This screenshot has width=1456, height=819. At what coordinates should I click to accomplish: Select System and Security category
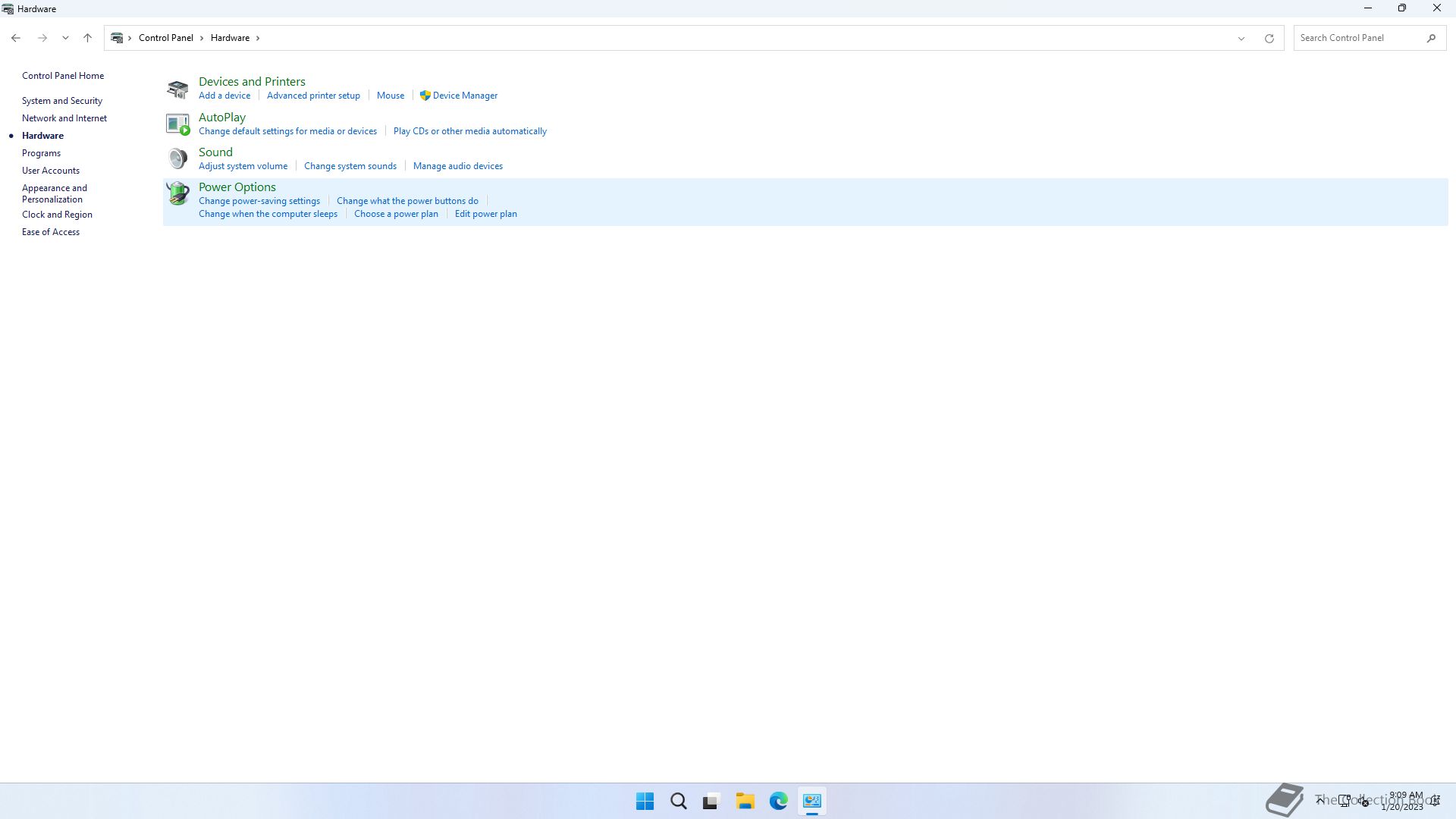pos(62,101)
